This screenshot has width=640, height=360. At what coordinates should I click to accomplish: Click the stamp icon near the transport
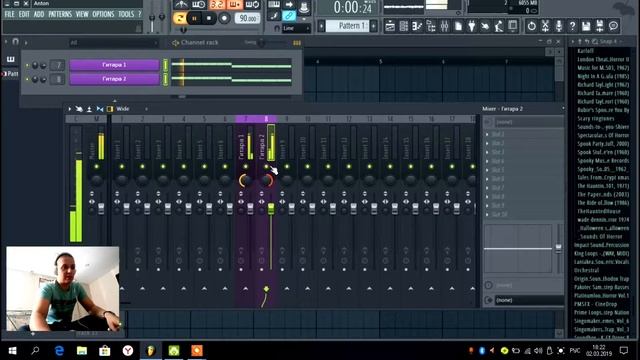[304, 7]
